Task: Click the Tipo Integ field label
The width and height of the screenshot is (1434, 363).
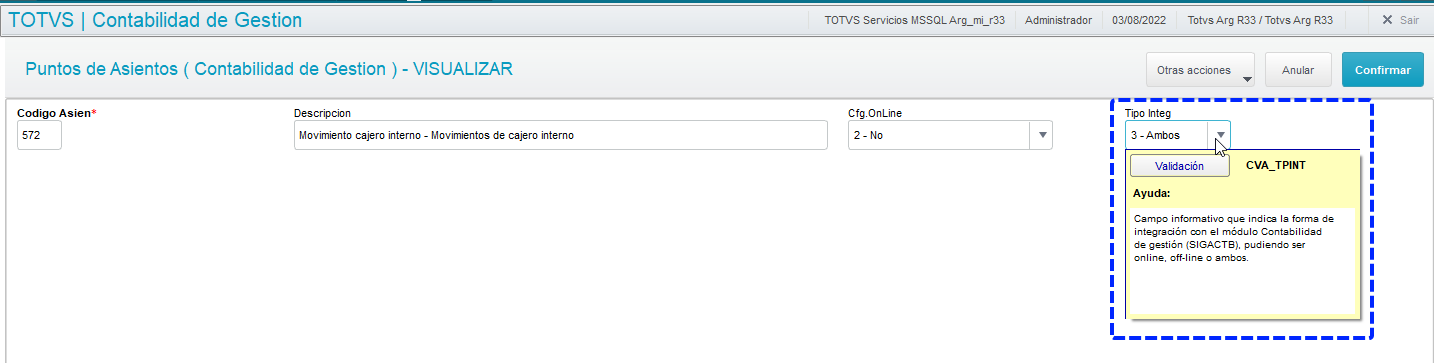Action: [1147, 113]
